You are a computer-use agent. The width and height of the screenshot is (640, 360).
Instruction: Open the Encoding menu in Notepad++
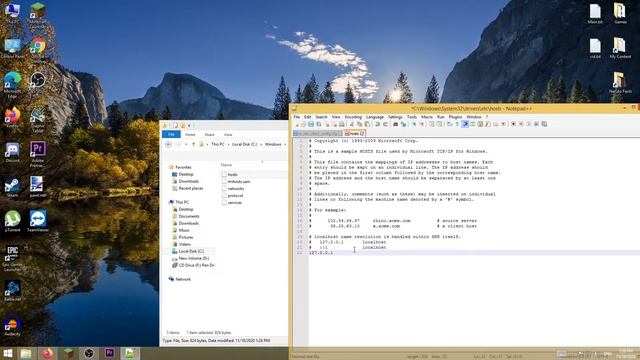(x=353, y=117)
